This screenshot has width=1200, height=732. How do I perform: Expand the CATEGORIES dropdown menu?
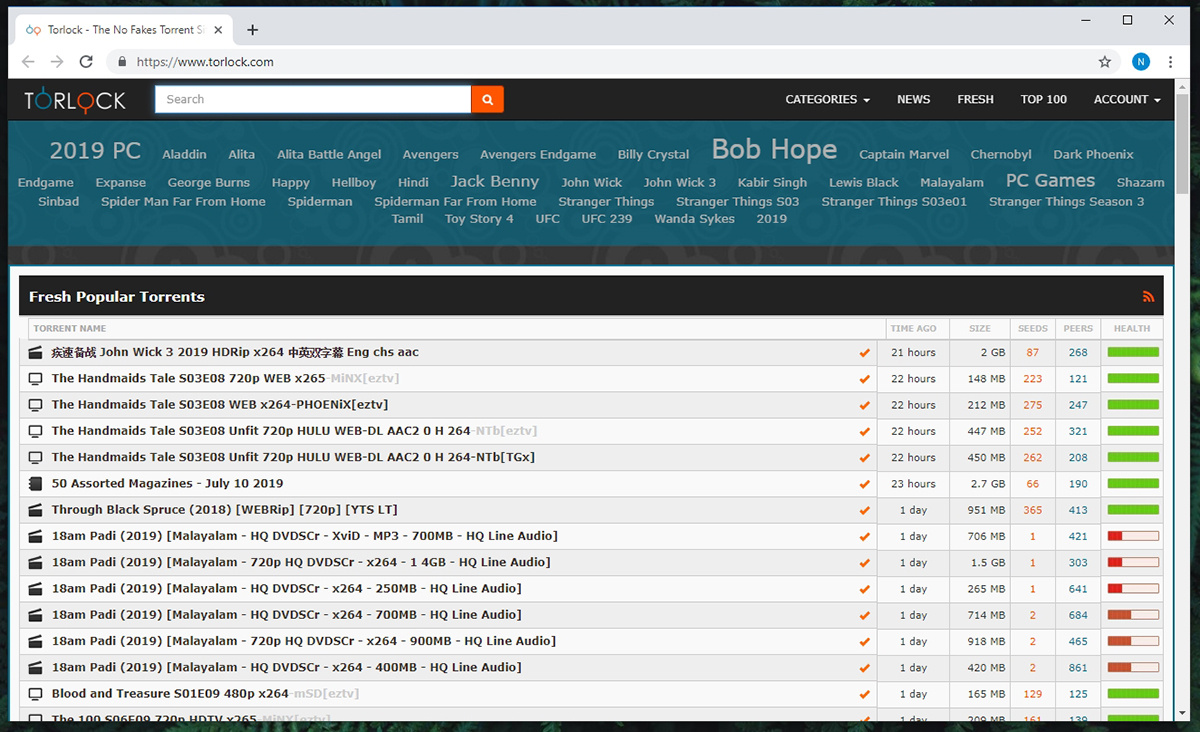(827, 100)
